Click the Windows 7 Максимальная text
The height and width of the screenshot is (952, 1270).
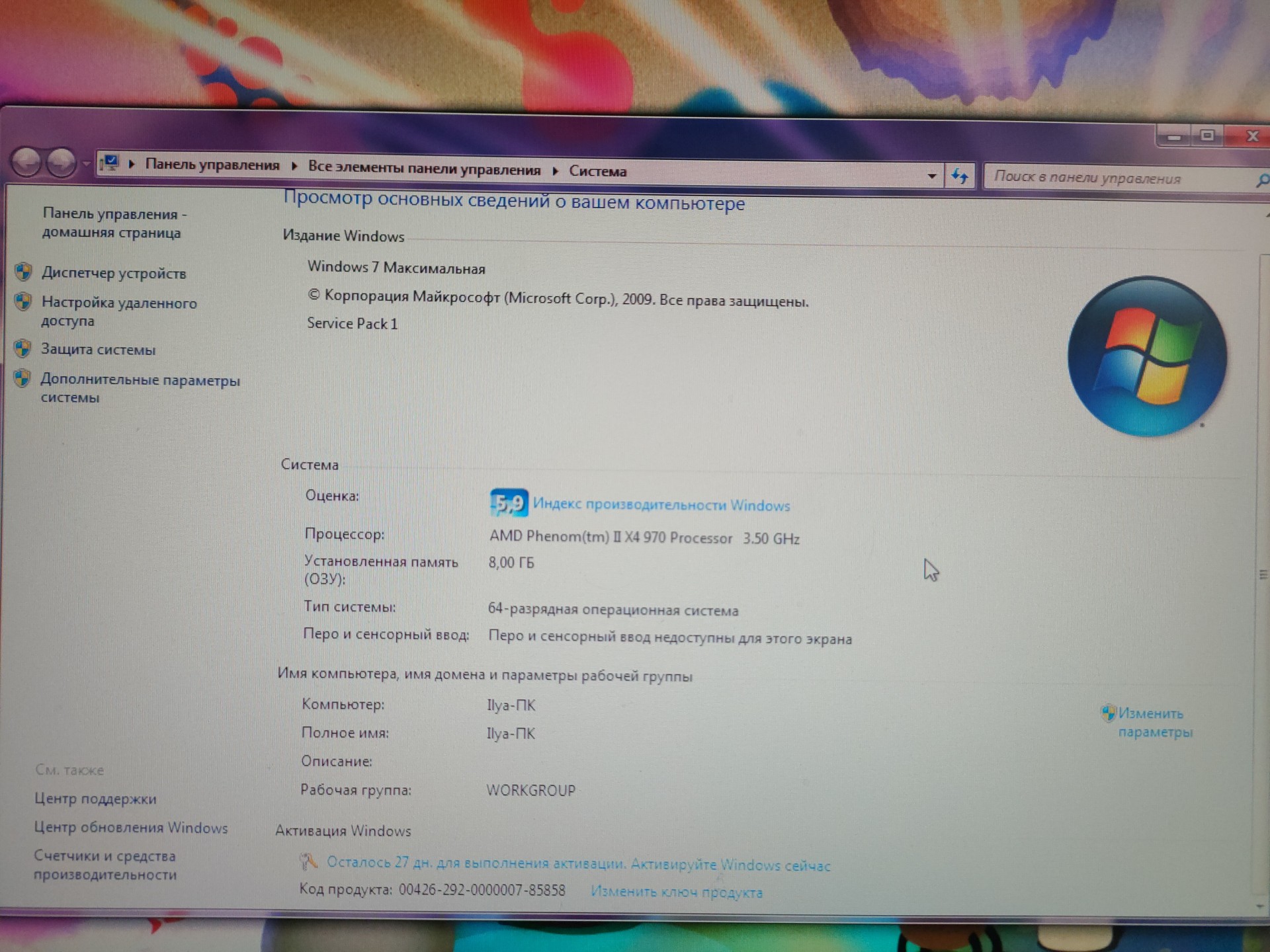click(396, 268)
